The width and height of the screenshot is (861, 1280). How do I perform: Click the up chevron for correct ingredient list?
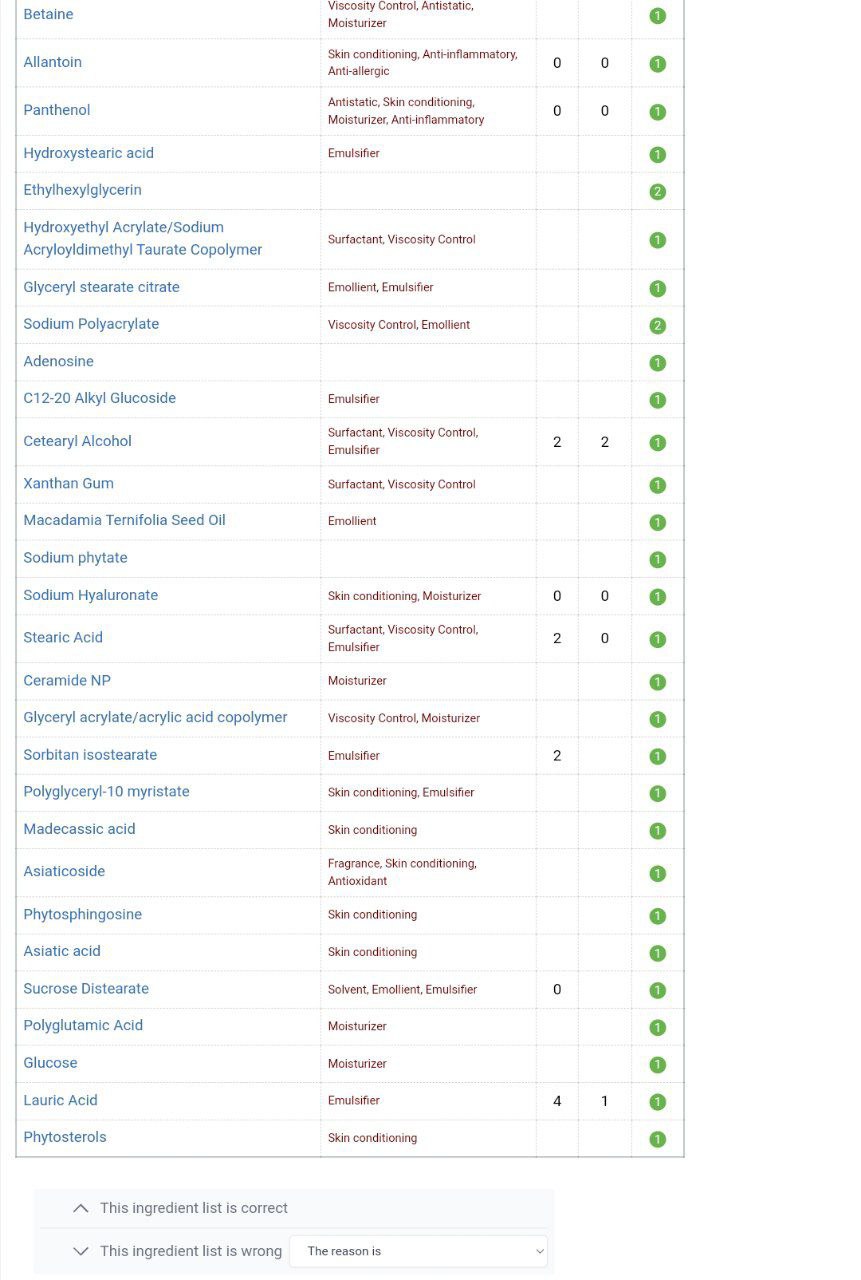(x=81, y=1208)
